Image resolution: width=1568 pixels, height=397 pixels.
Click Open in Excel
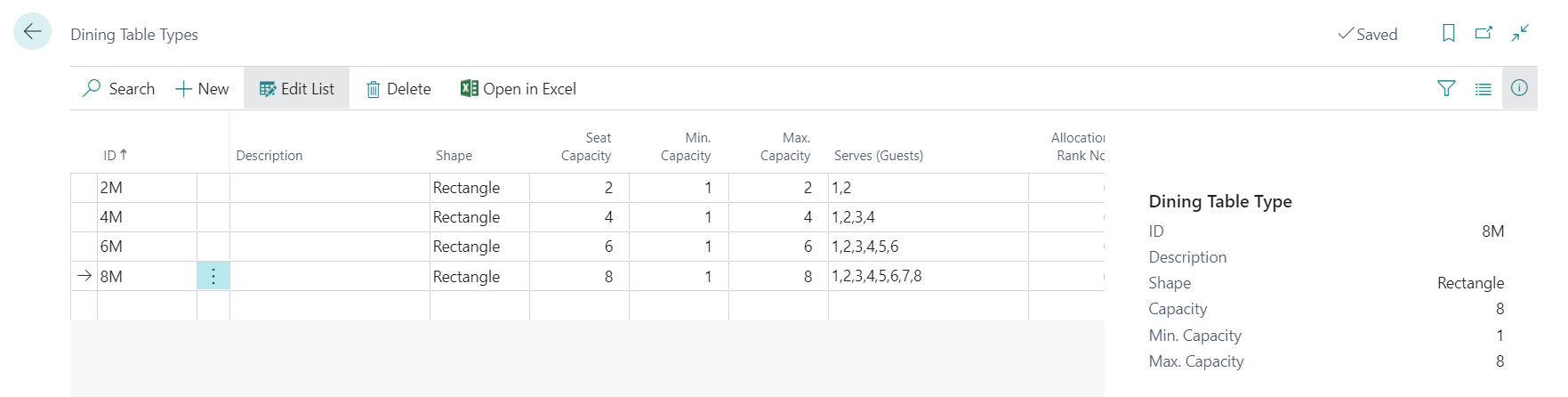(518, 88)
